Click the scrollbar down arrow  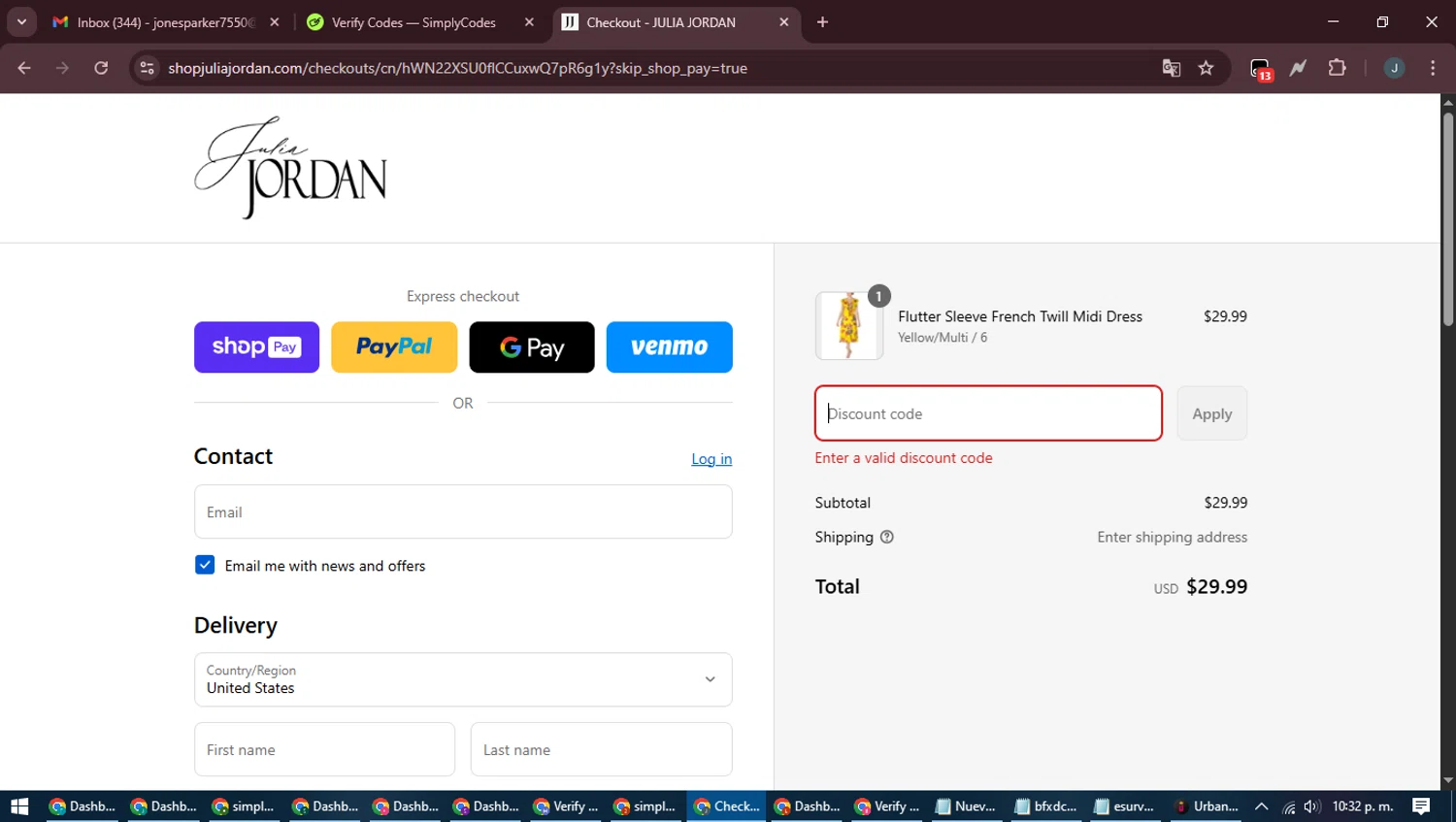point(1448,780)
